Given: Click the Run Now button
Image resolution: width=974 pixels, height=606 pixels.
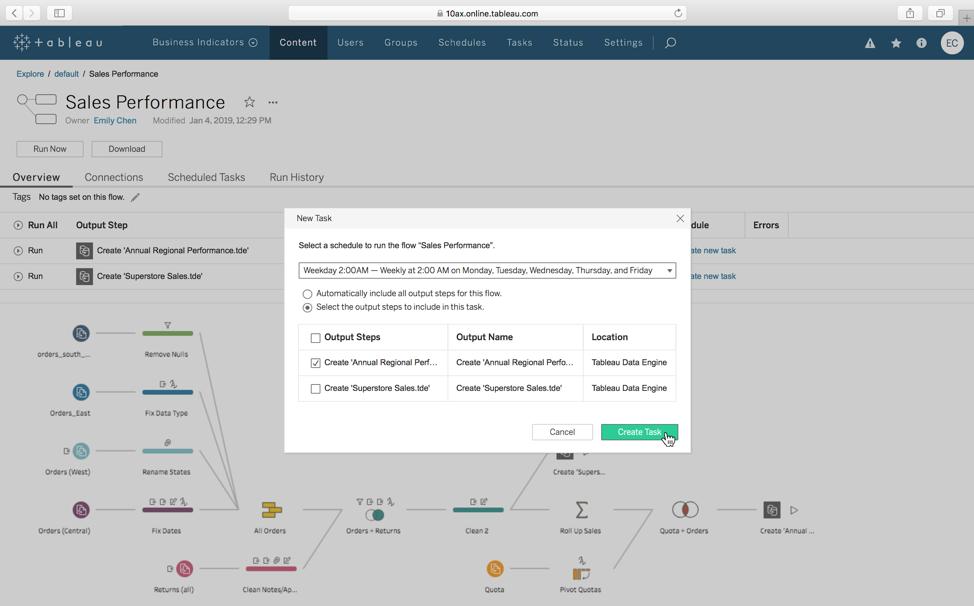Looking at the screenshot, I should coord(50,149).
